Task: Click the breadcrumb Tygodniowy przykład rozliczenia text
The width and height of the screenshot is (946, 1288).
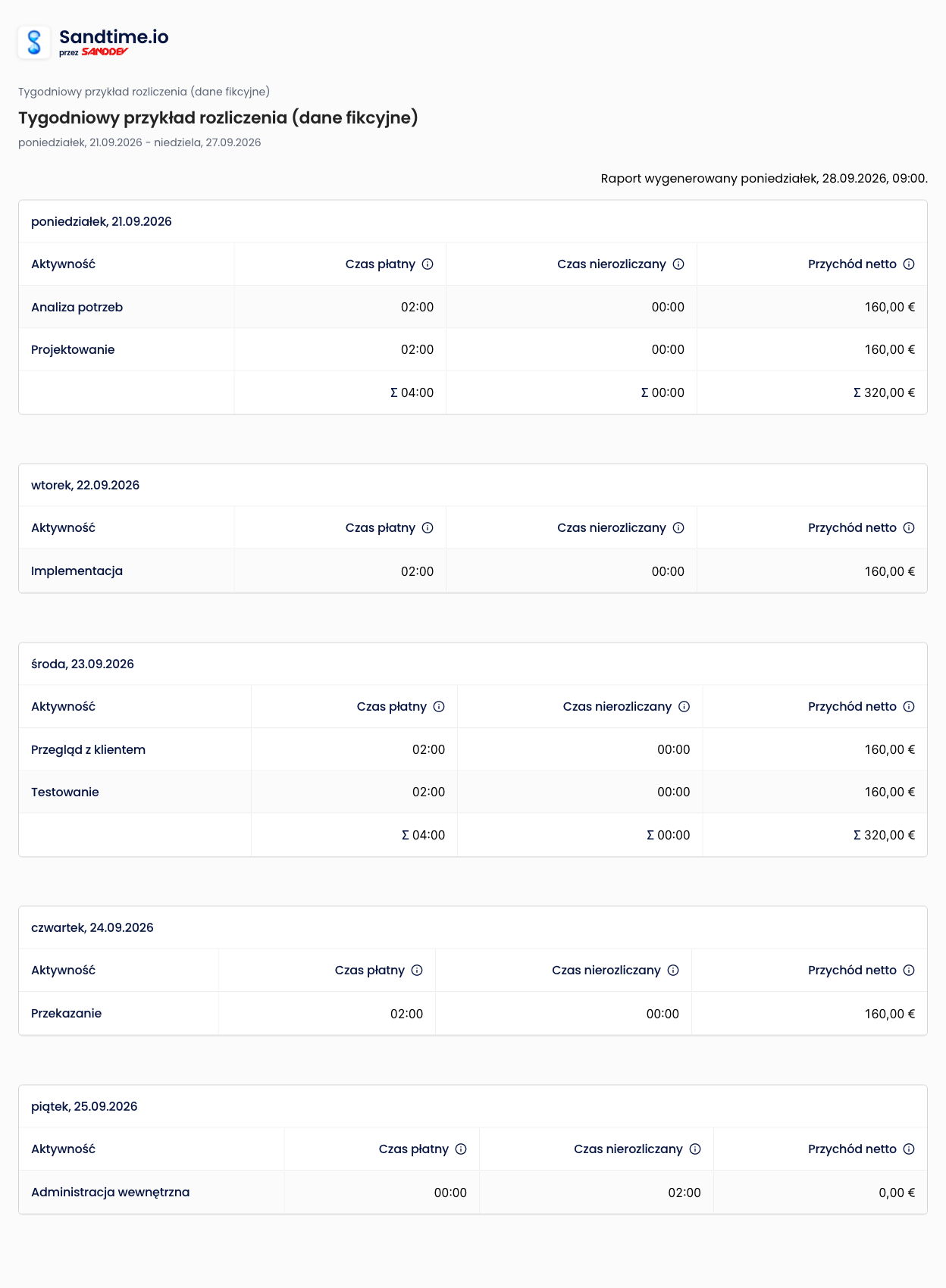Action: click(144, 92)
